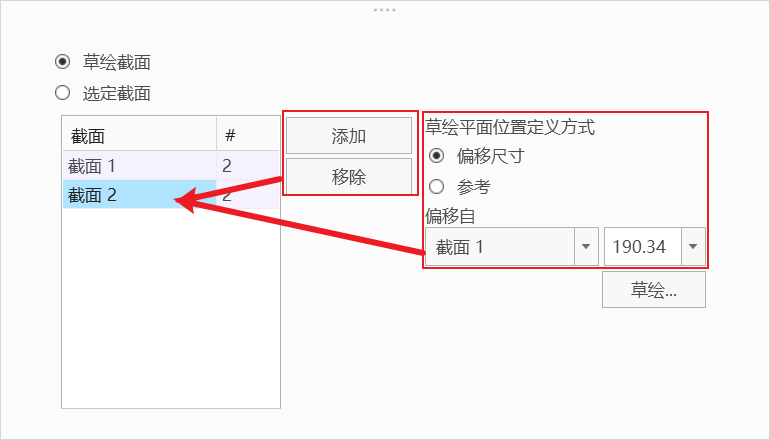Screen dimensions: 770x440
Task: Click the # column header
Action: click(248, 136)
